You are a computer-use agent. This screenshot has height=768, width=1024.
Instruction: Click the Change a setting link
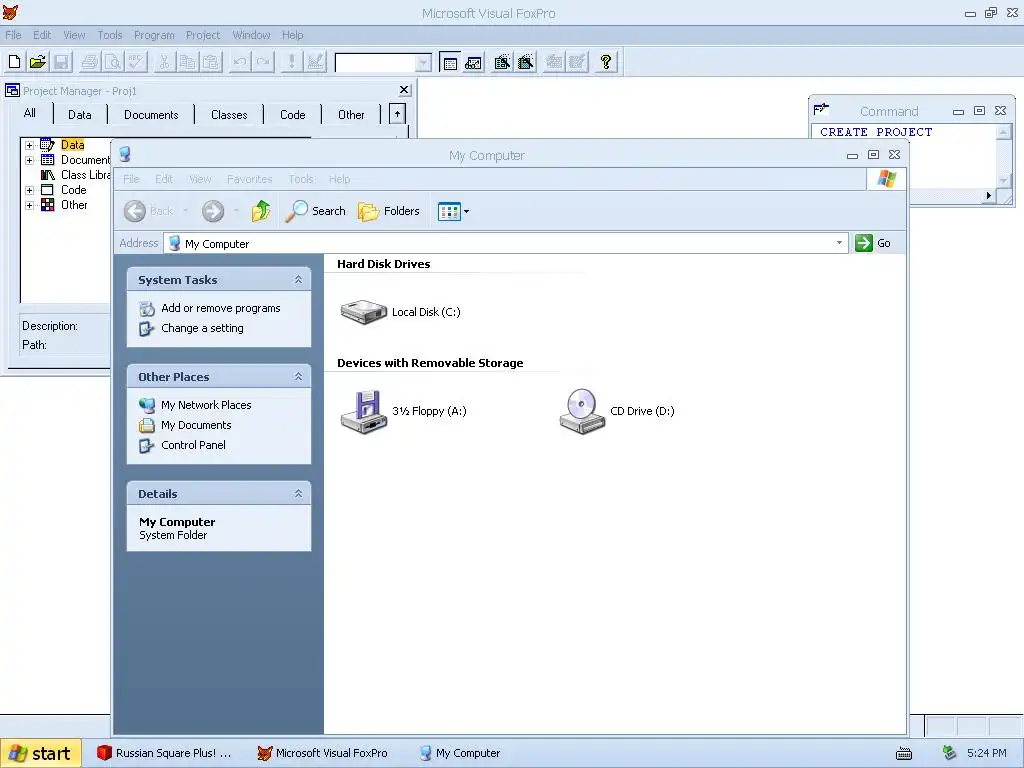[202, 328]
